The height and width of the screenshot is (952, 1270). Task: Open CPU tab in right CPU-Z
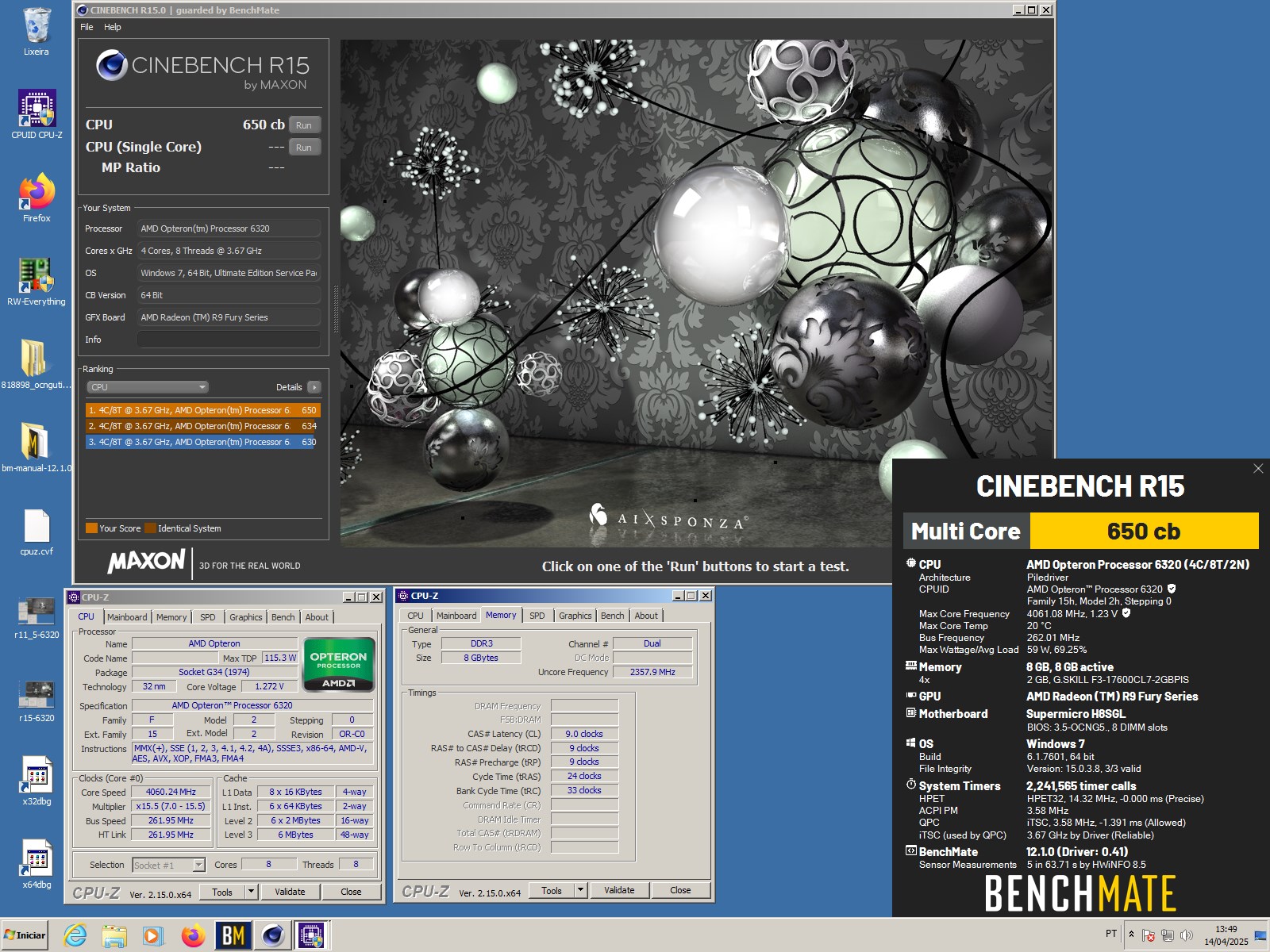tap(415, 616)
